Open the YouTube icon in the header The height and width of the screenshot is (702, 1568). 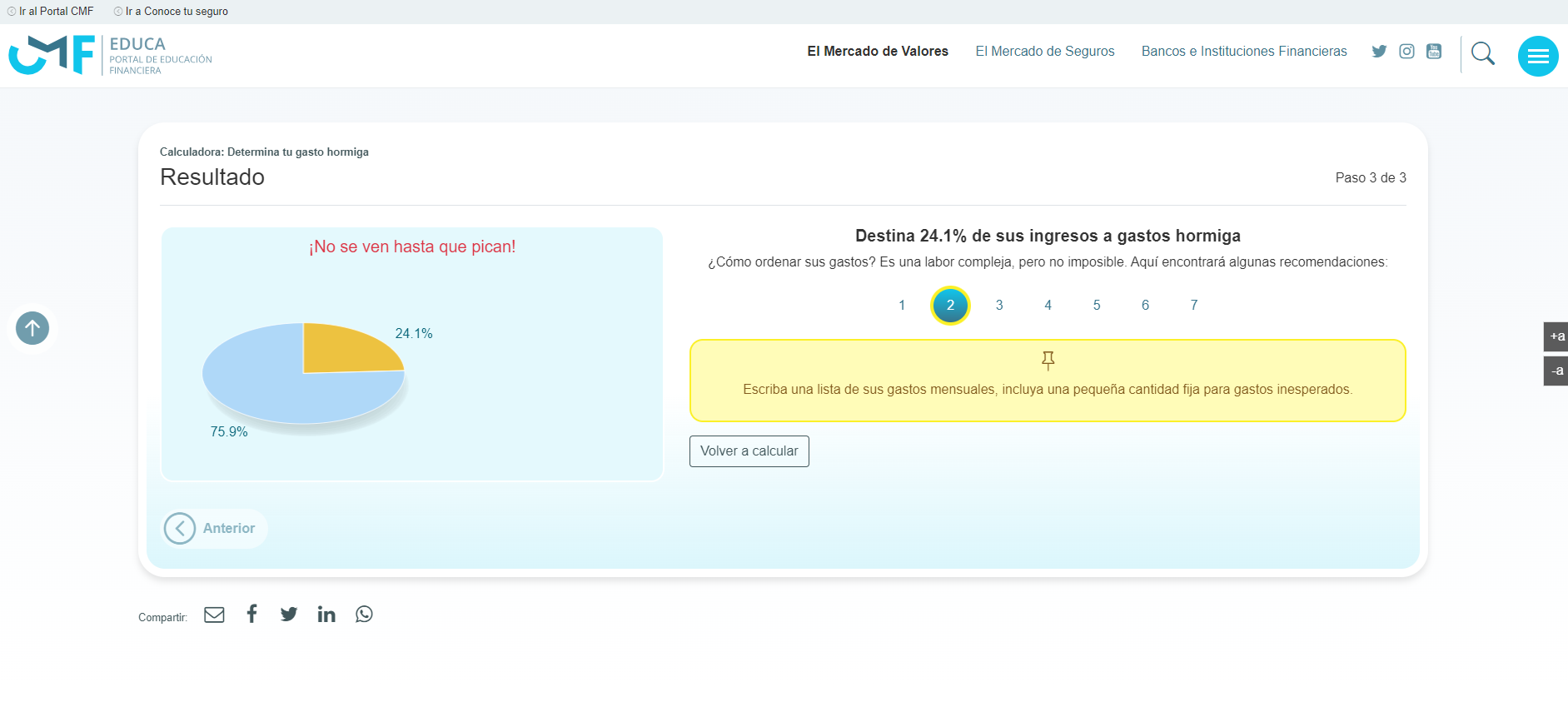click(1434, 52)
